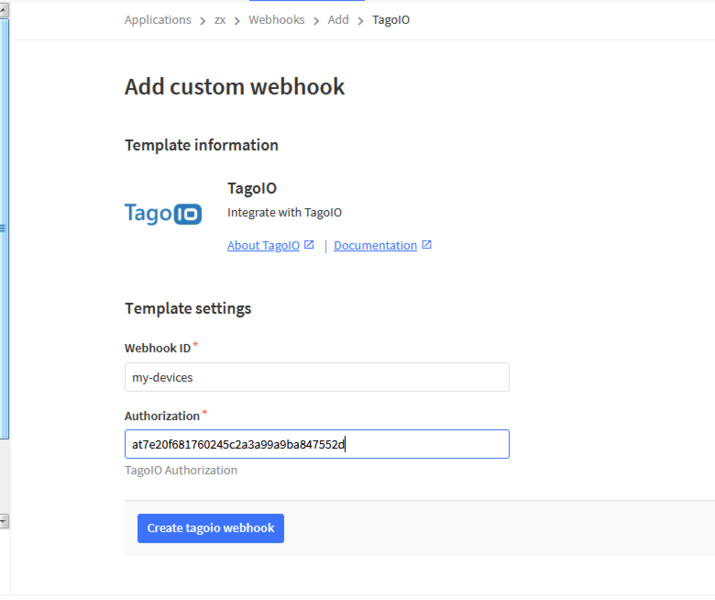
Task: Click the Template information heading
Action: tap(202, 145)
